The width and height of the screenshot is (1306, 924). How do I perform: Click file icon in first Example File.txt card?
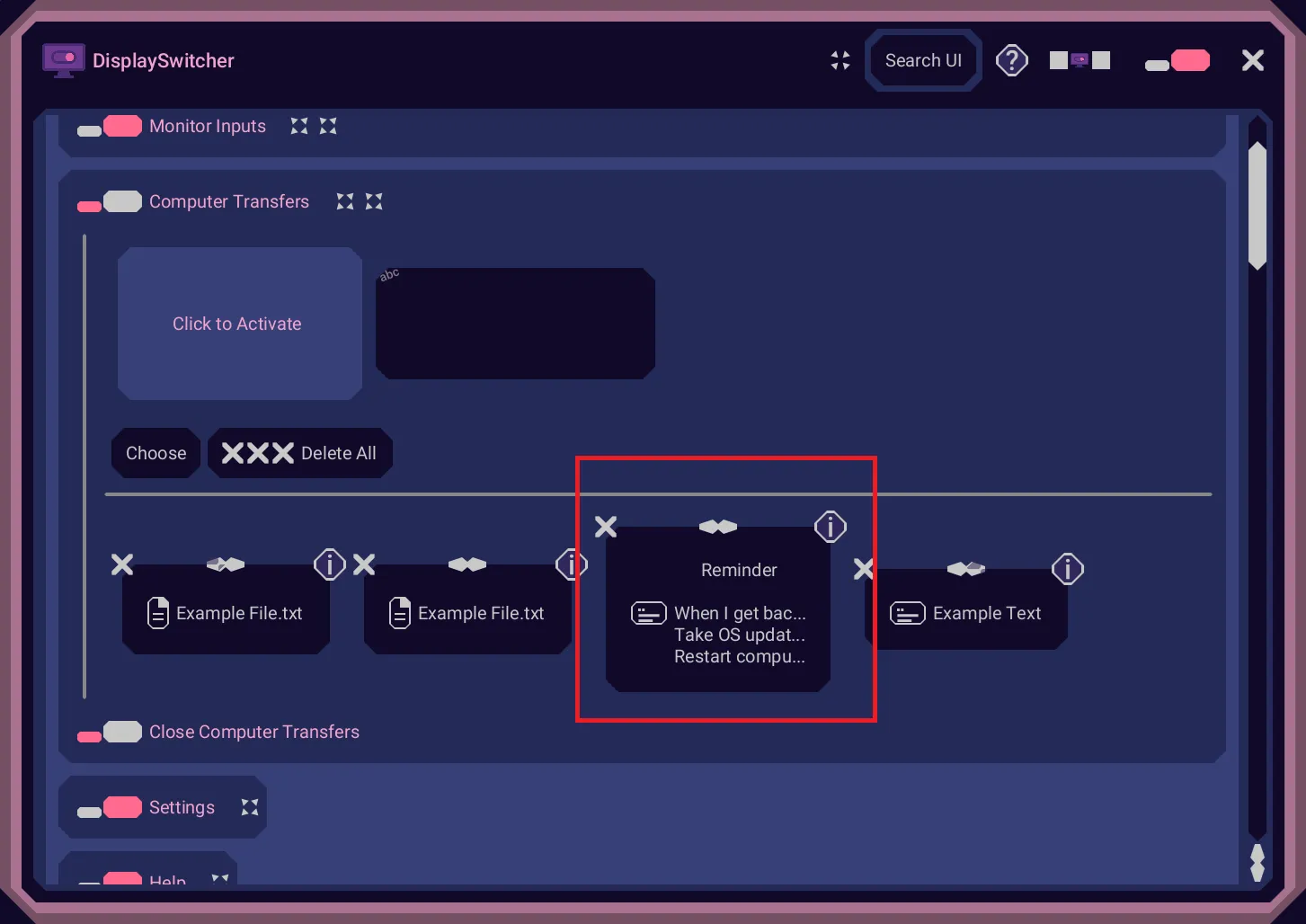click(x=158, y=613)
